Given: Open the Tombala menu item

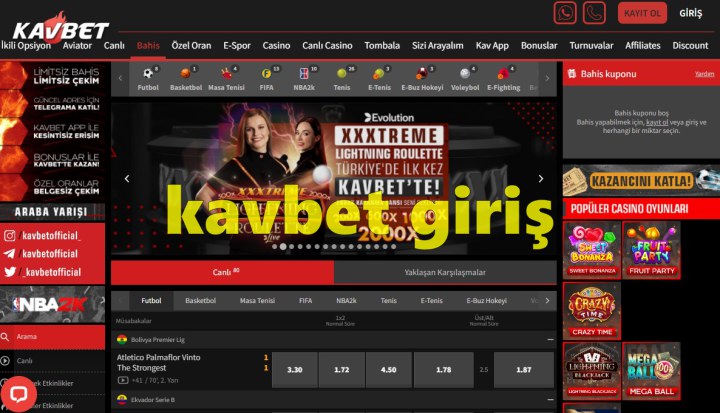Looking at the screenshot, I should pos(382,45).
